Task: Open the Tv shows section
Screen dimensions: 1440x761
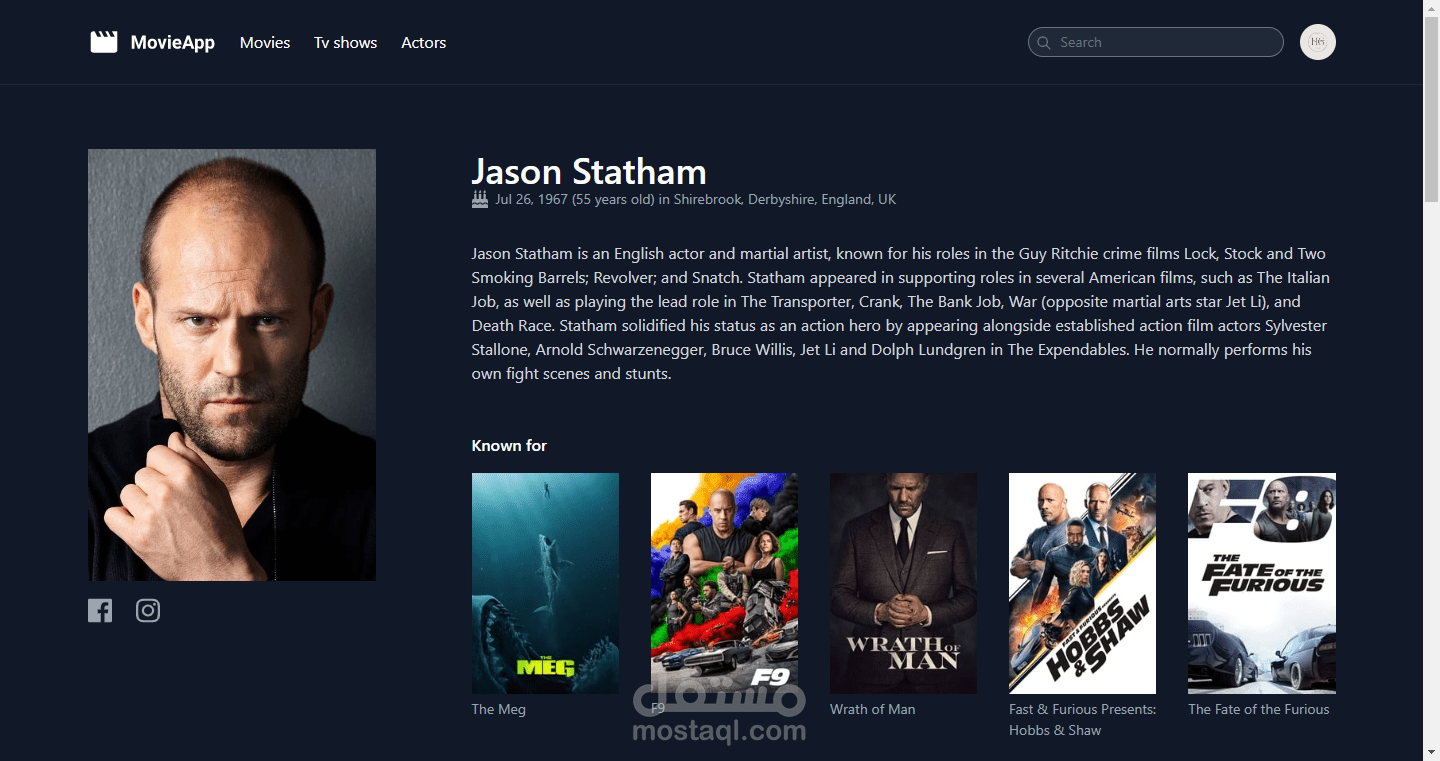Action: pyautogui.click(x=346, y=42)
